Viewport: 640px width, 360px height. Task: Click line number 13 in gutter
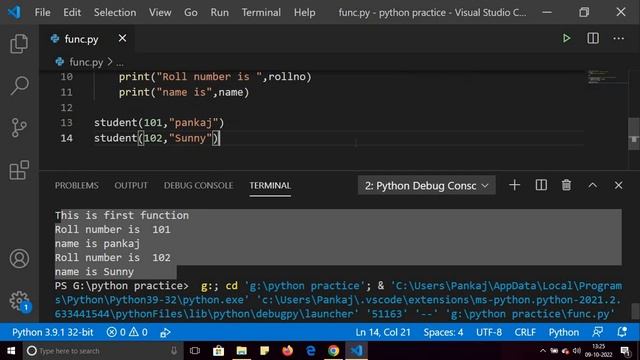click(67, 122)
